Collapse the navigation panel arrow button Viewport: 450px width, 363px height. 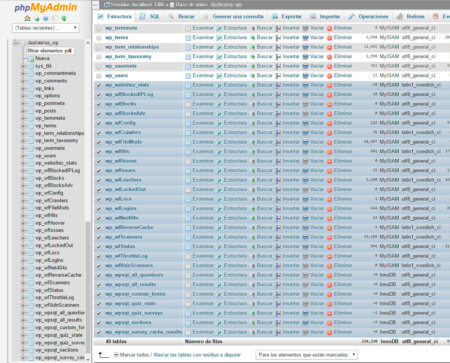tap(95, 5)
